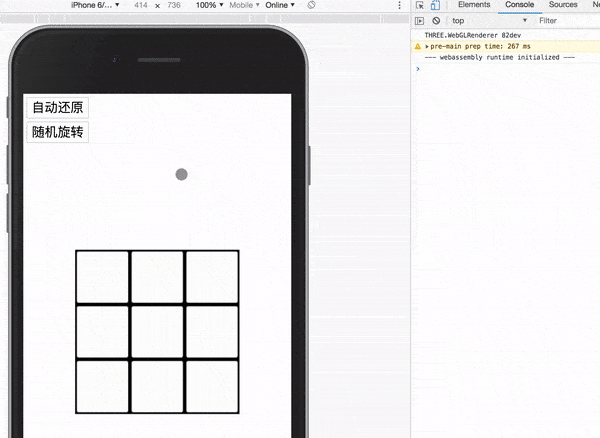
Task: Open the iPhone 6 device dropdown
Action: tap(95, 5)
